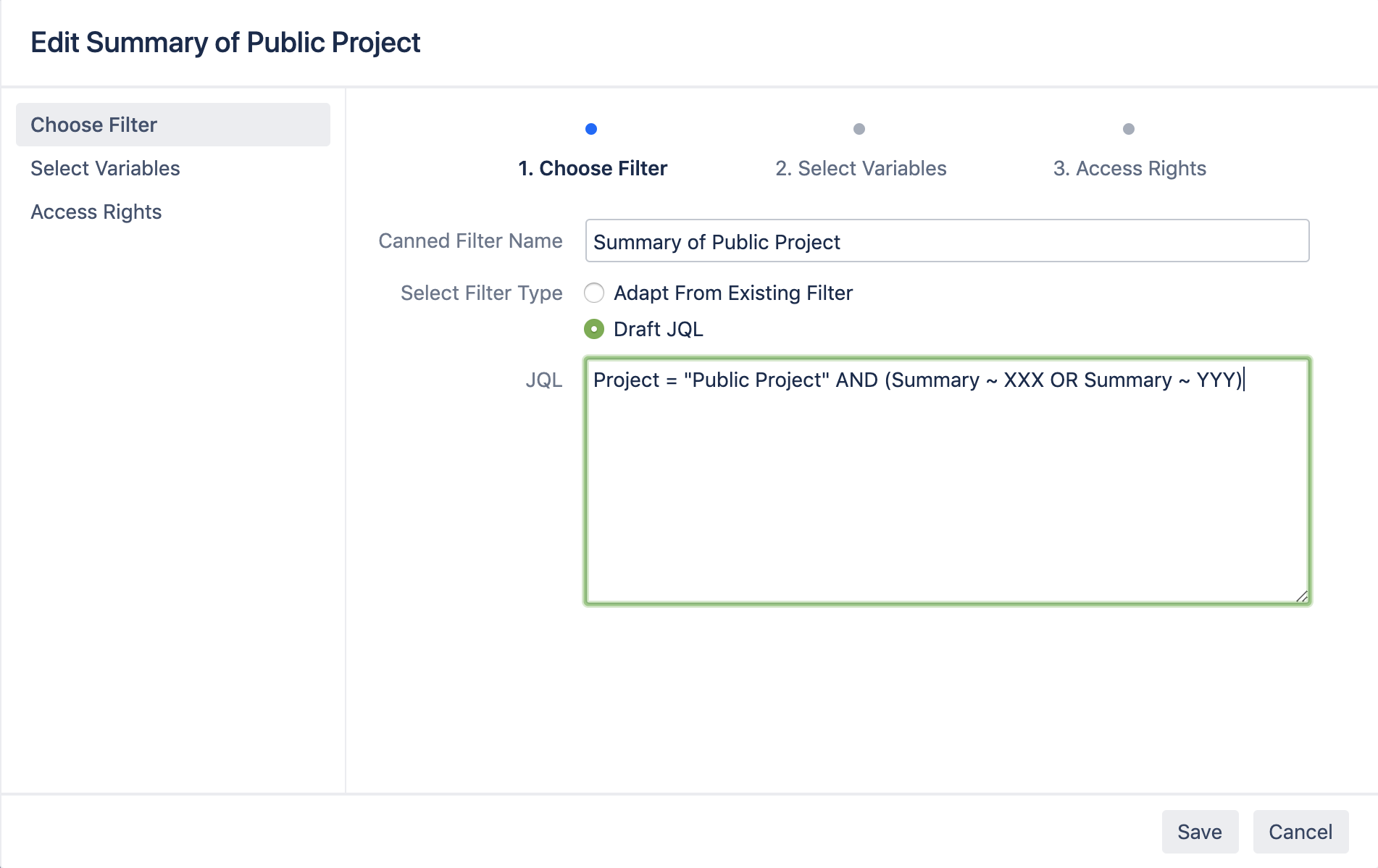Click the gray step dot above Select Variables
Image resolution: width=1378 pixels, height=868 pixels.
(x=859, y=129)
